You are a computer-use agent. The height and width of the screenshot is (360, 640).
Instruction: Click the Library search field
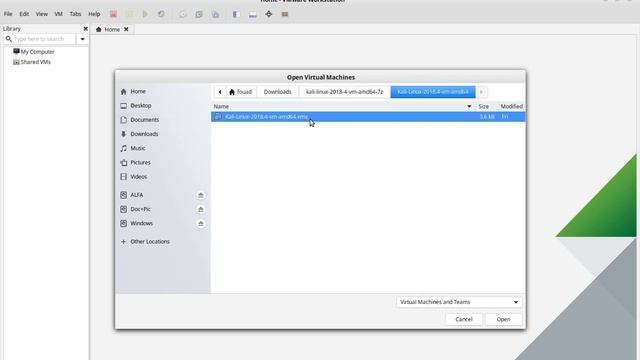pyautogui.click(x=40, y=39)
